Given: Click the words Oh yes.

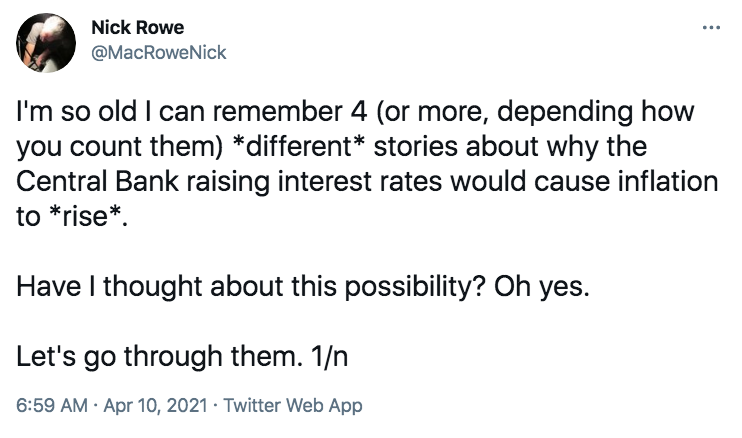Looking at the screenshot, I should (542, 287).
